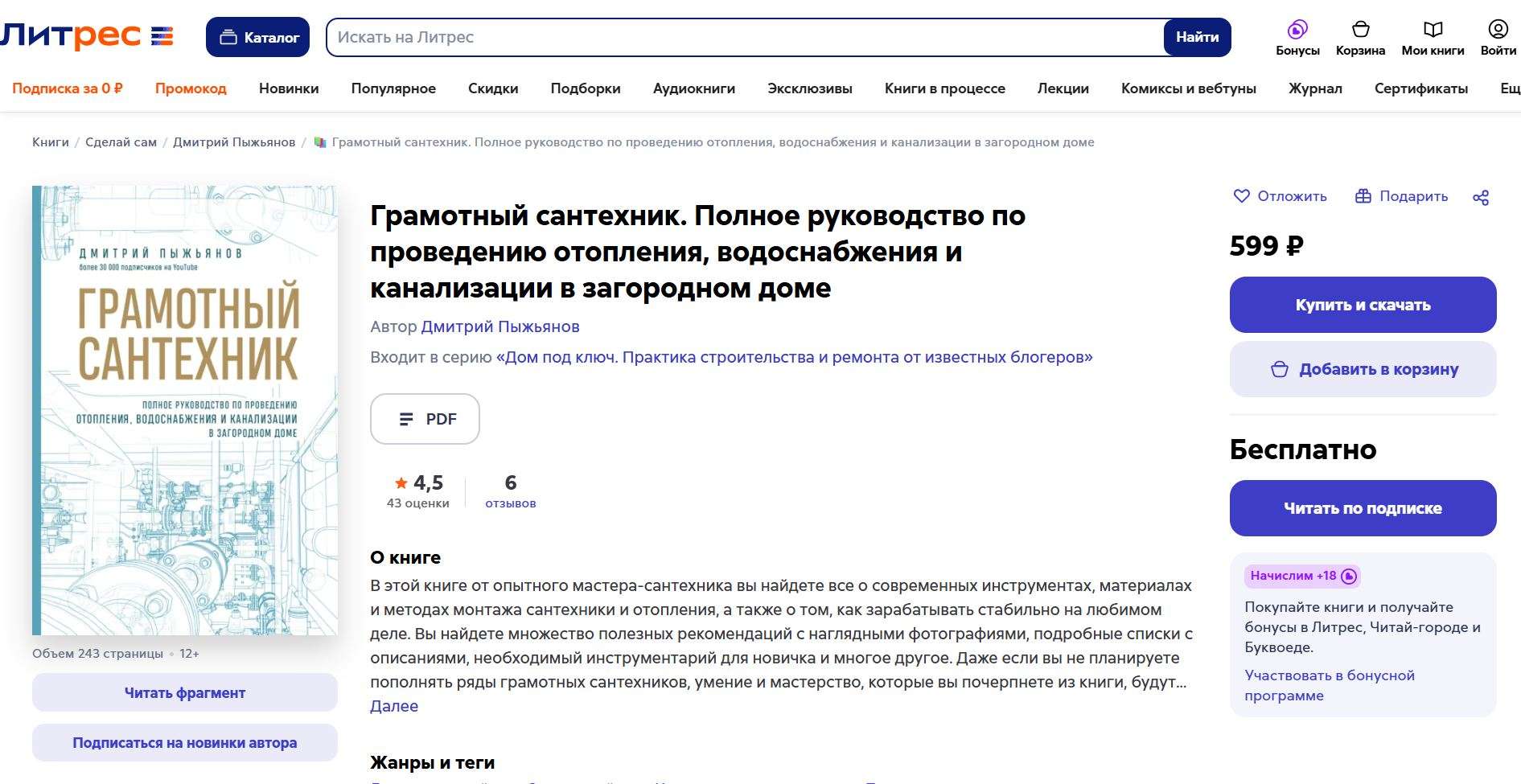The image size is (1521, 784).
Task: Click Добавить в корзину button
Action: (x=1363, y=369)
